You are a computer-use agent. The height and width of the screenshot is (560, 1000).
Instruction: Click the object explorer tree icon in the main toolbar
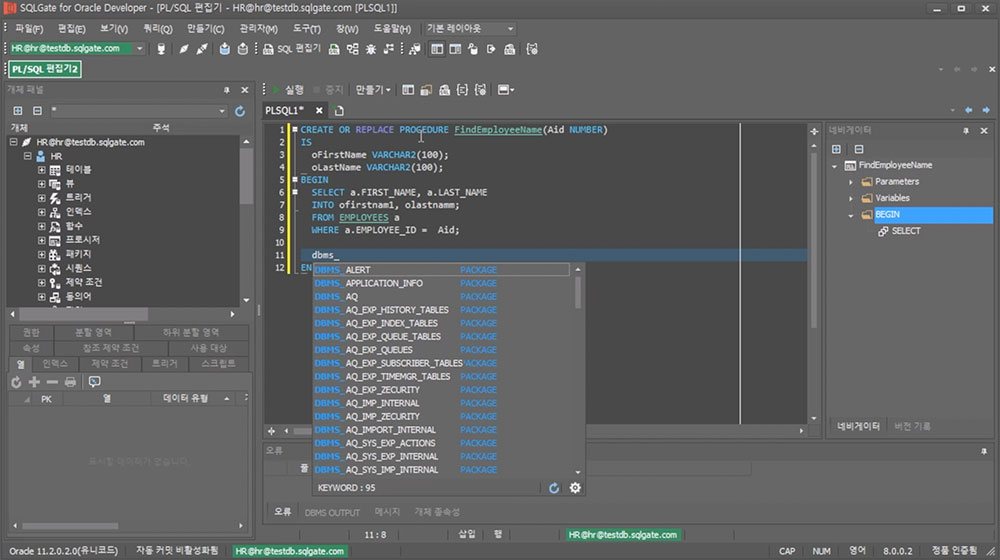(x=353, y=48)
